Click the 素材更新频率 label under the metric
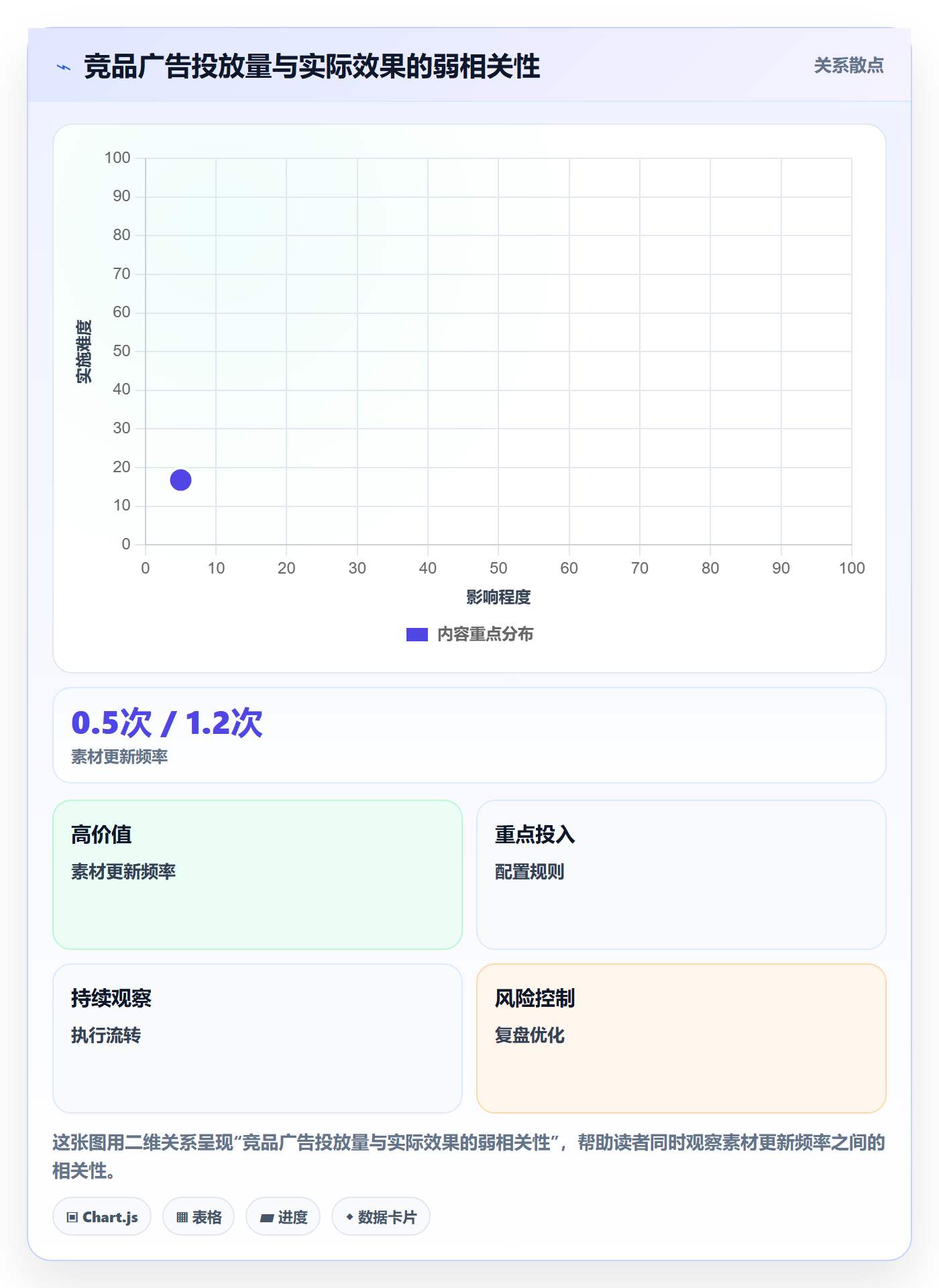 (119, 757)
